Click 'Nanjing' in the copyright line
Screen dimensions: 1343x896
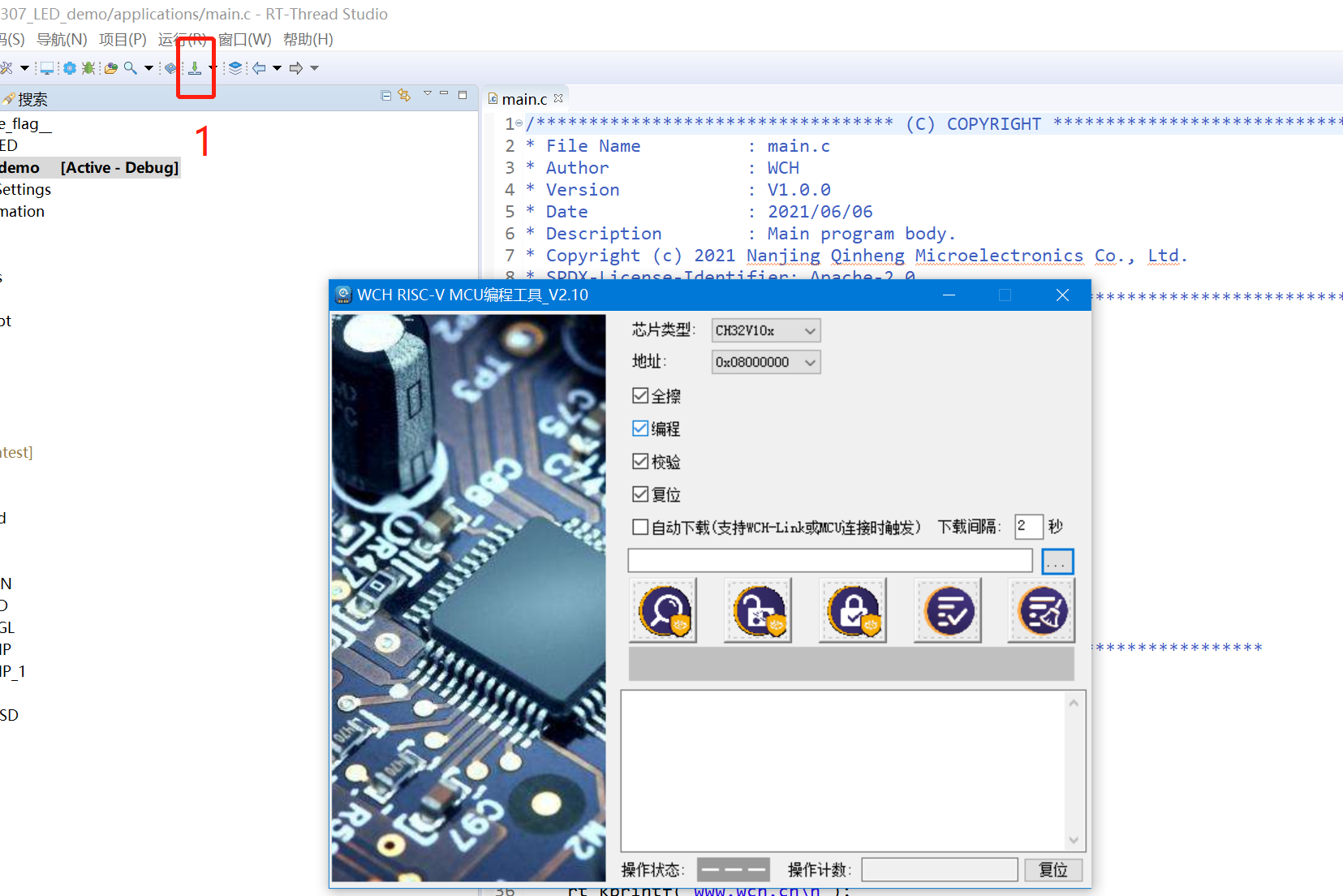pos(783,256)
